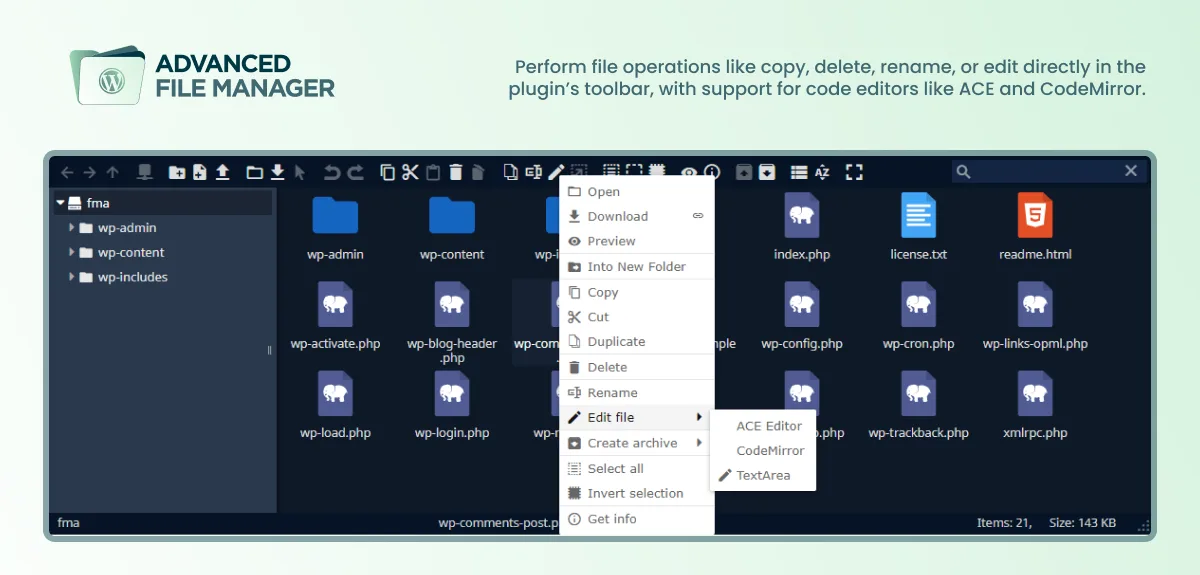Image resolution: width=1200 pixels, height=575 pixels.
Task: Choose Rename in the context menu
Action: [637, 393]
